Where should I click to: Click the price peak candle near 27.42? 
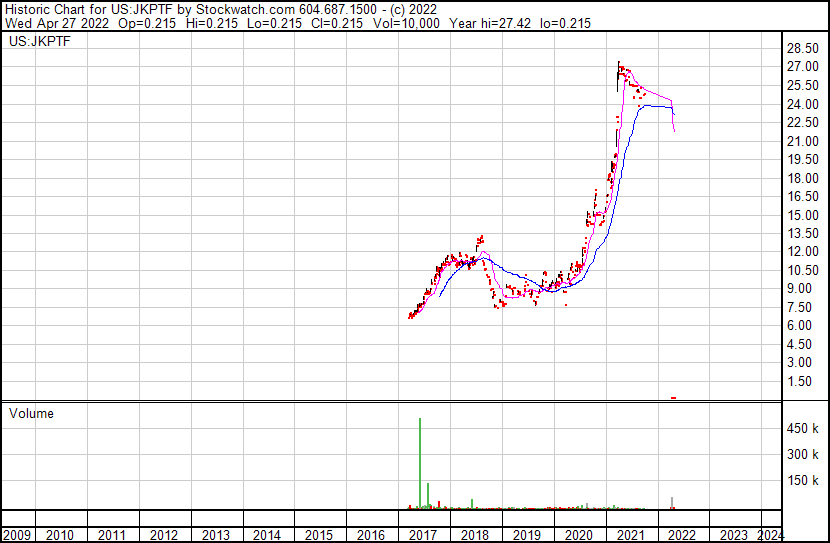(x=618, y=76)
